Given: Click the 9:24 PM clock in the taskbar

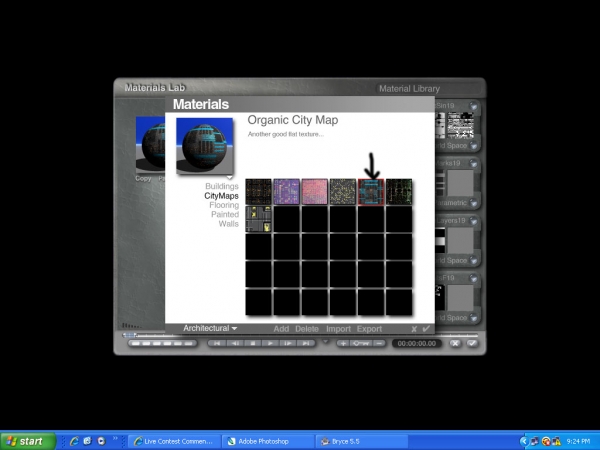Looking at the screenshot, I should (578, 442).
